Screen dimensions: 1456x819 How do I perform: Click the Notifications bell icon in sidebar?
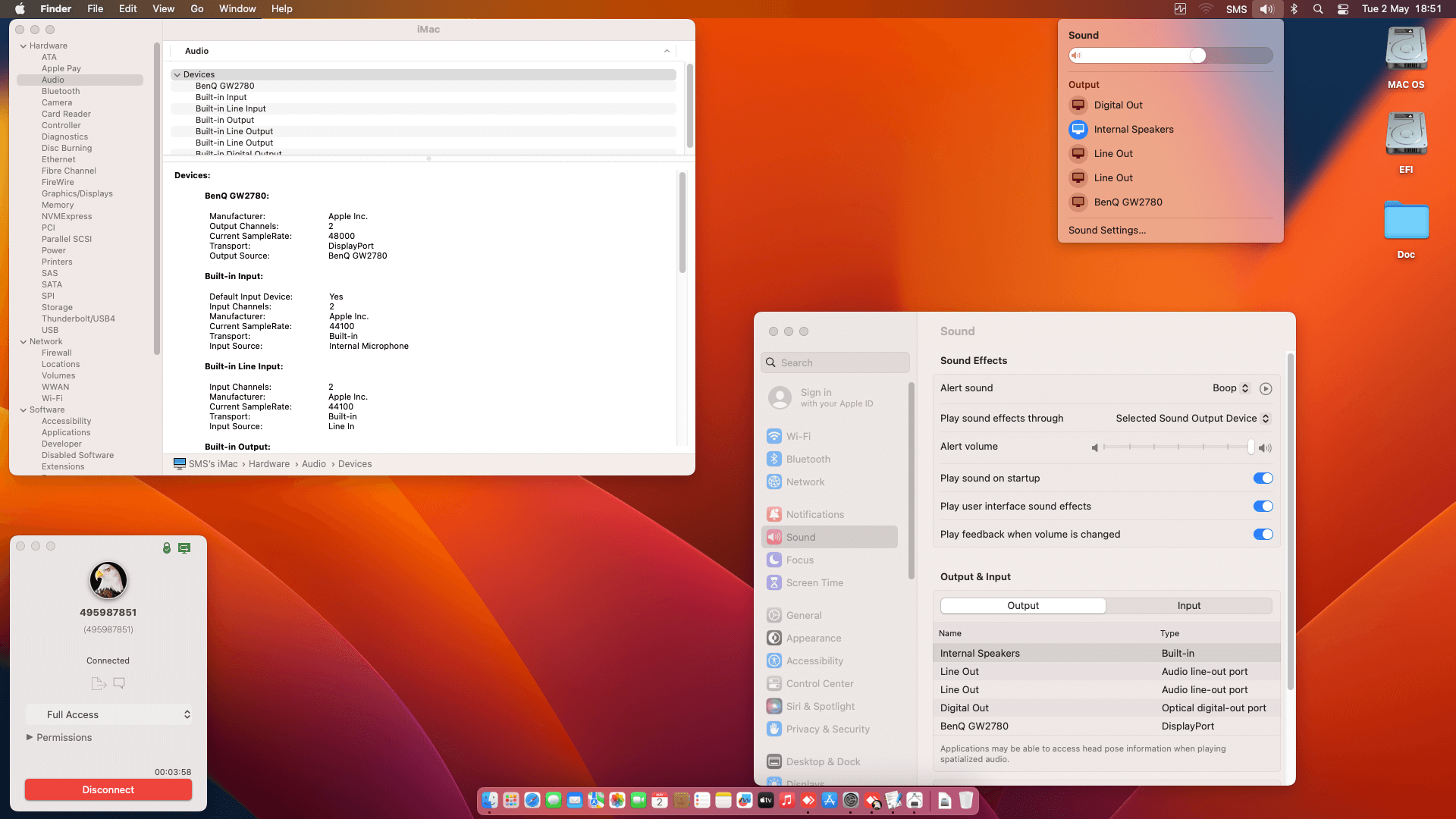(x=774, y=514)
